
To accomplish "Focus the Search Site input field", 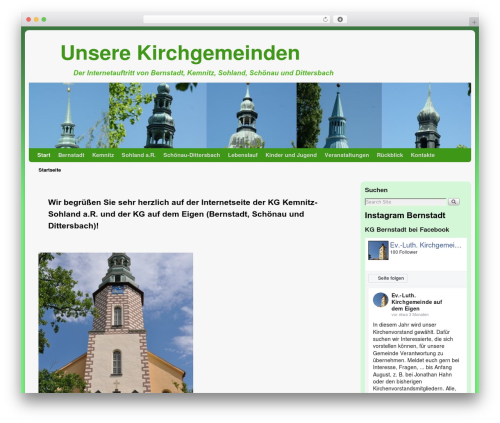I will click(405, 202).
